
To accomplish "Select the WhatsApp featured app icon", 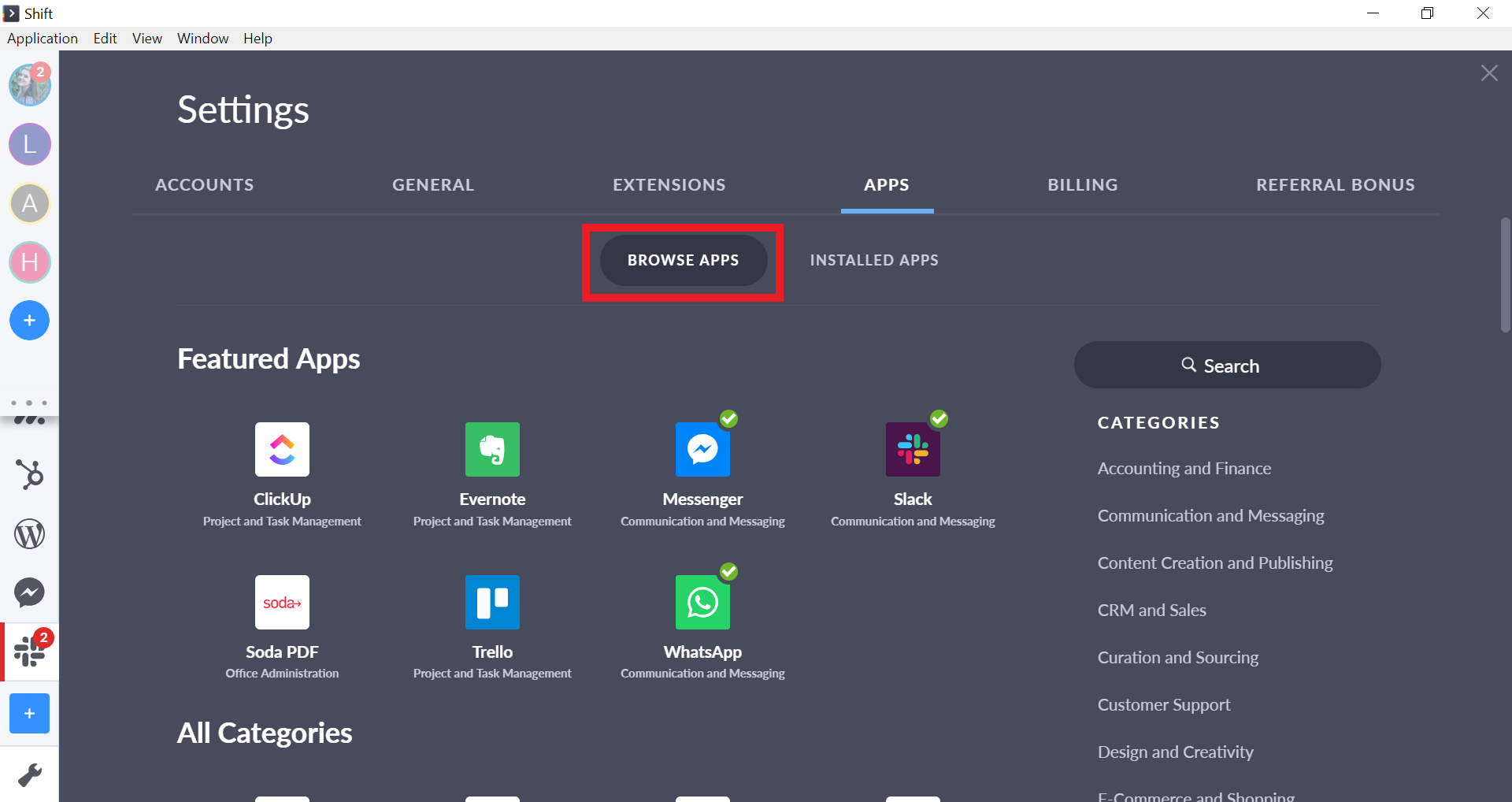I will click(702, 602).
